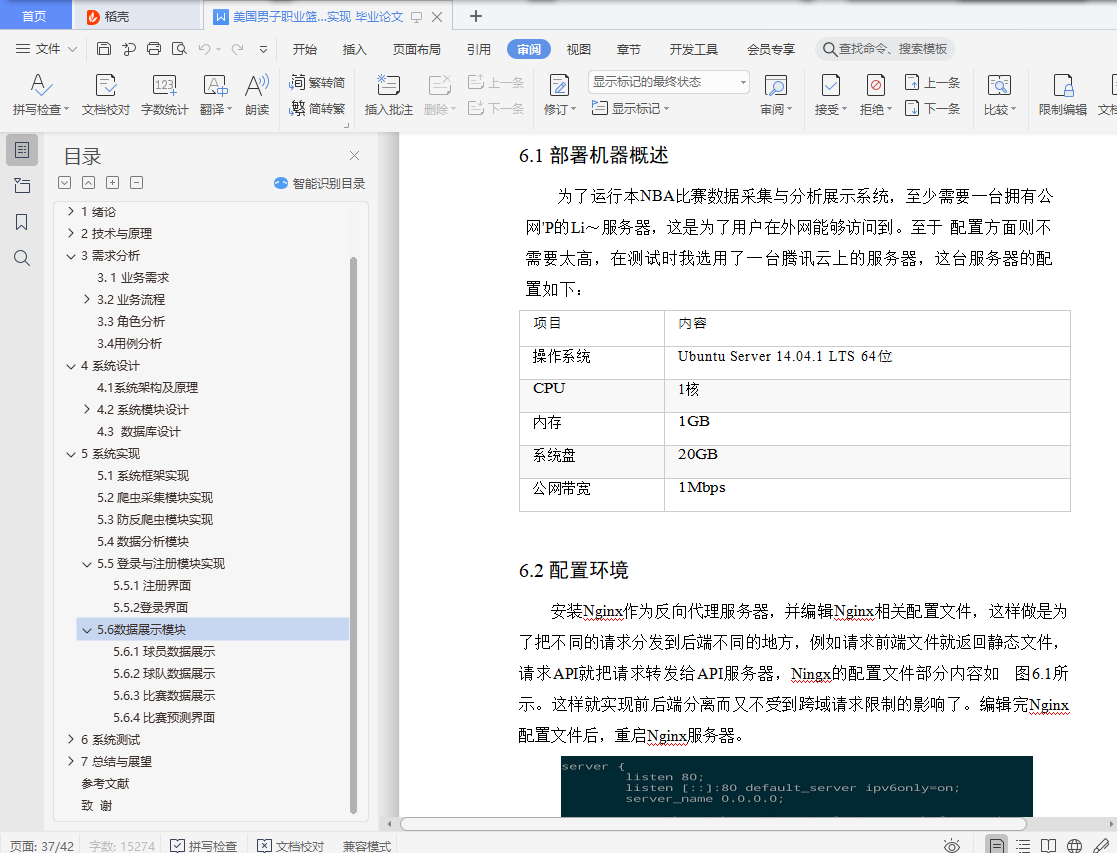Click the 查找命令、搜索模板 search box

click(885, 48)
